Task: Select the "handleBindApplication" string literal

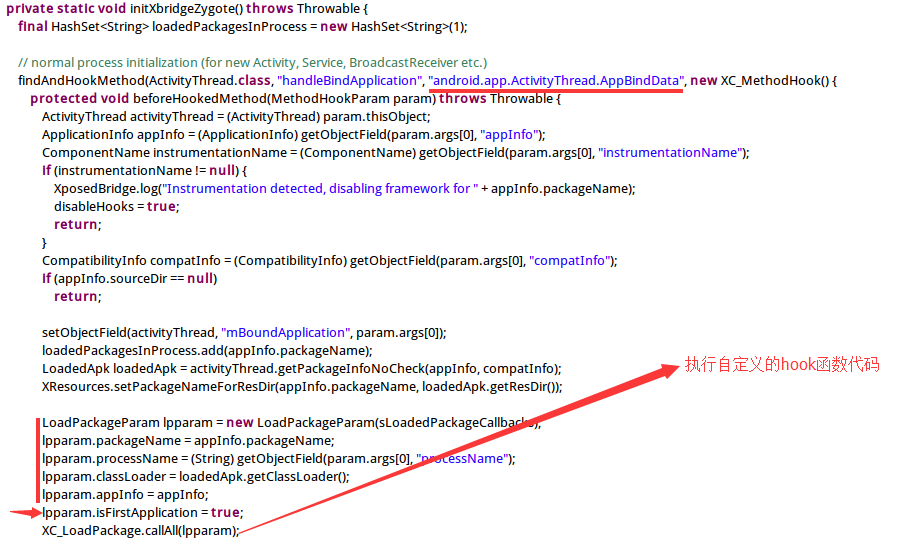Action: point(350,81)
